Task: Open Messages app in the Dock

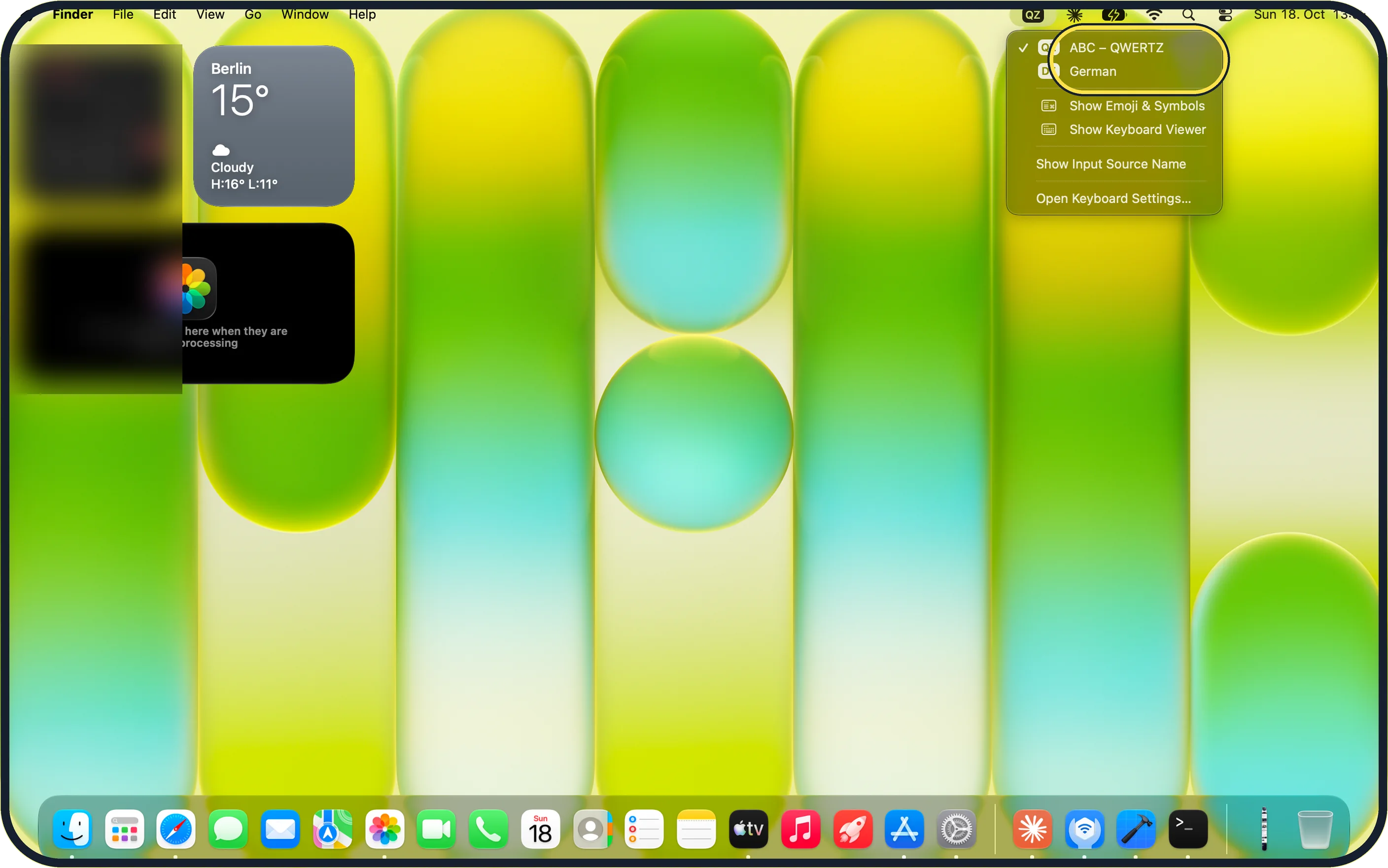Action: [228, 829]
